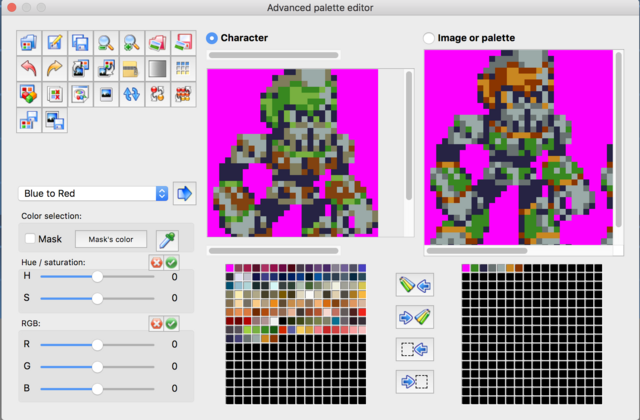Cancel RGB changes with red X
This screenshot has height=420, width=640.
click(x=156, y=324)
